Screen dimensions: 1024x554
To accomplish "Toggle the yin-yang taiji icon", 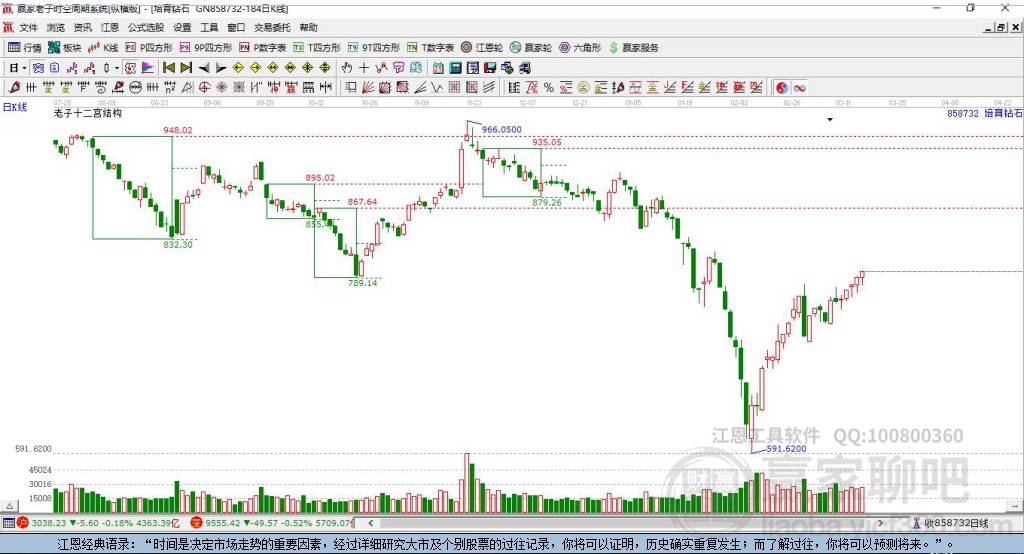I will coord(782,88).
